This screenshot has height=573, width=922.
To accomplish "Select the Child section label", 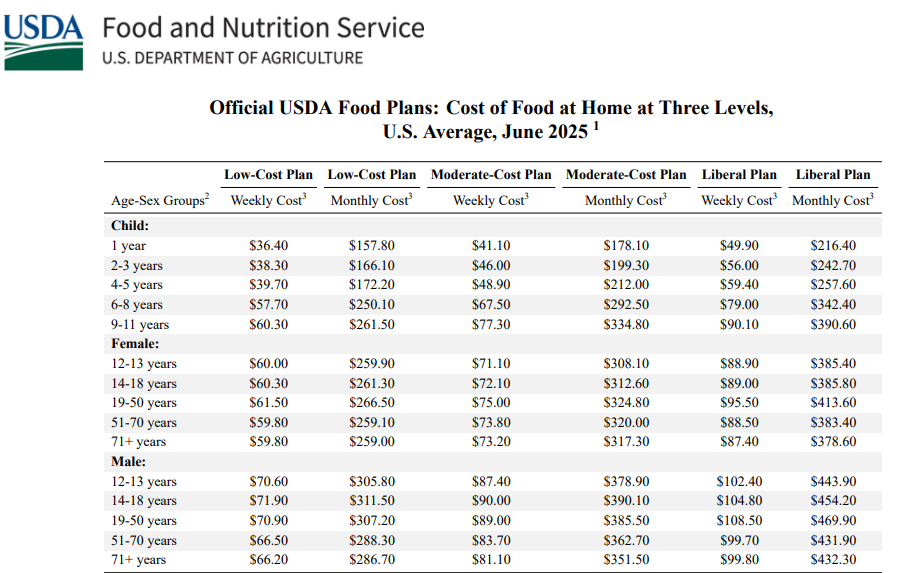I will (129, 226).
